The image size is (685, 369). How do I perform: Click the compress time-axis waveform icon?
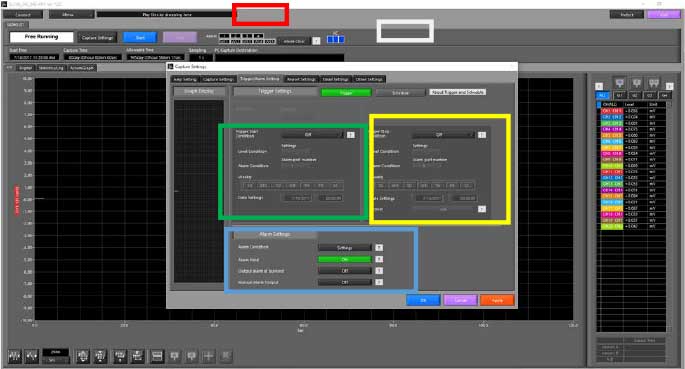click(32, 356)
